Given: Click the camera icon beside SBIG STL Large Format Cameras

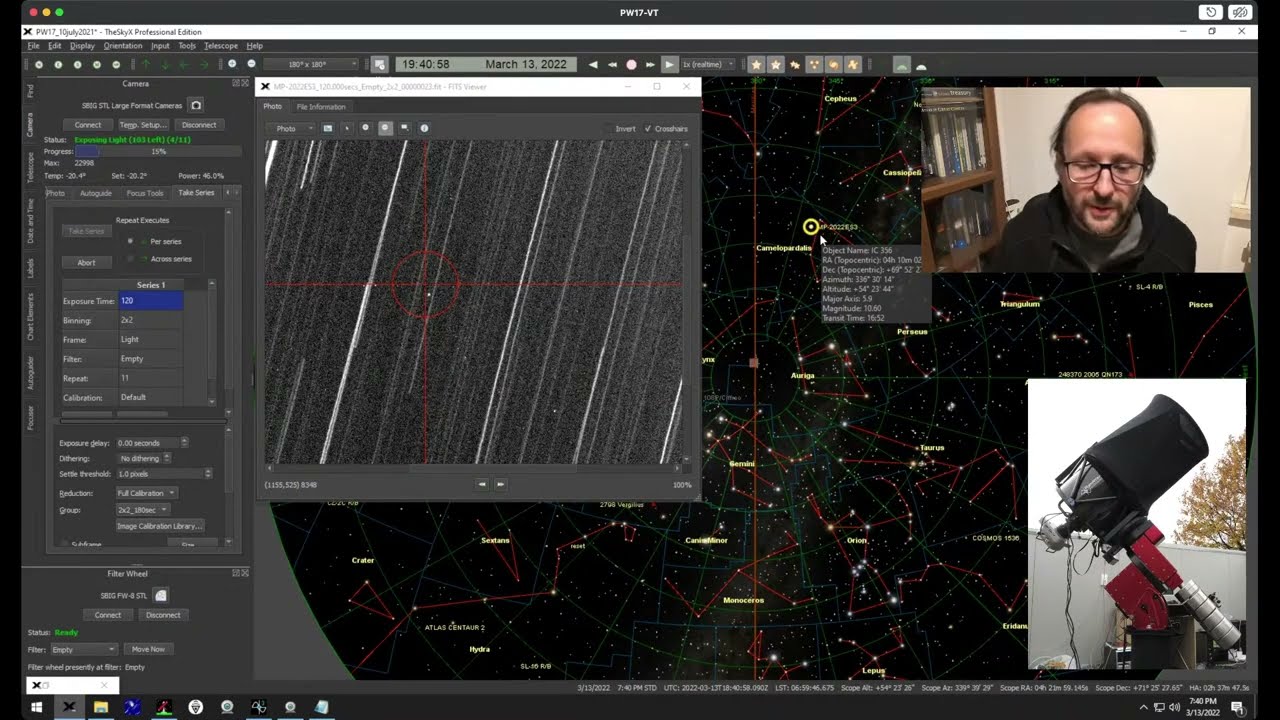Looking at the screenshot, I should [196, 105].
